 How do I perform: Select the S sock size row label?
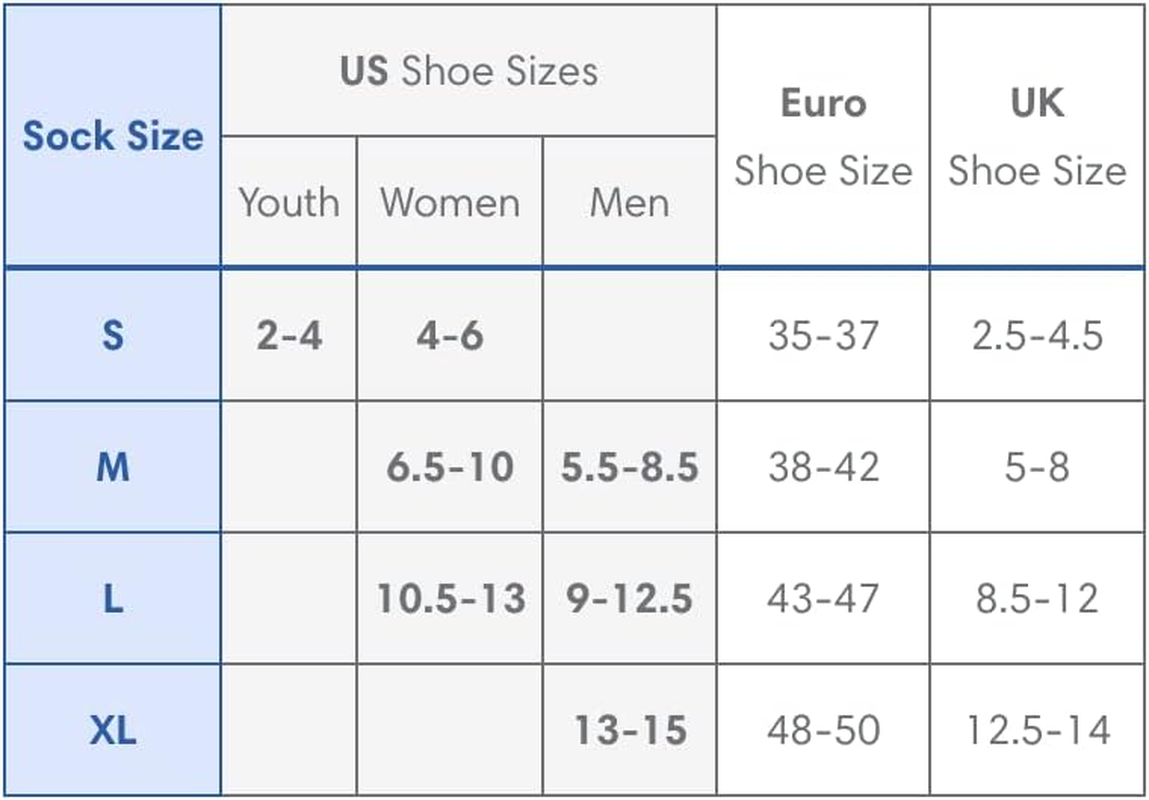pos(112,334)
